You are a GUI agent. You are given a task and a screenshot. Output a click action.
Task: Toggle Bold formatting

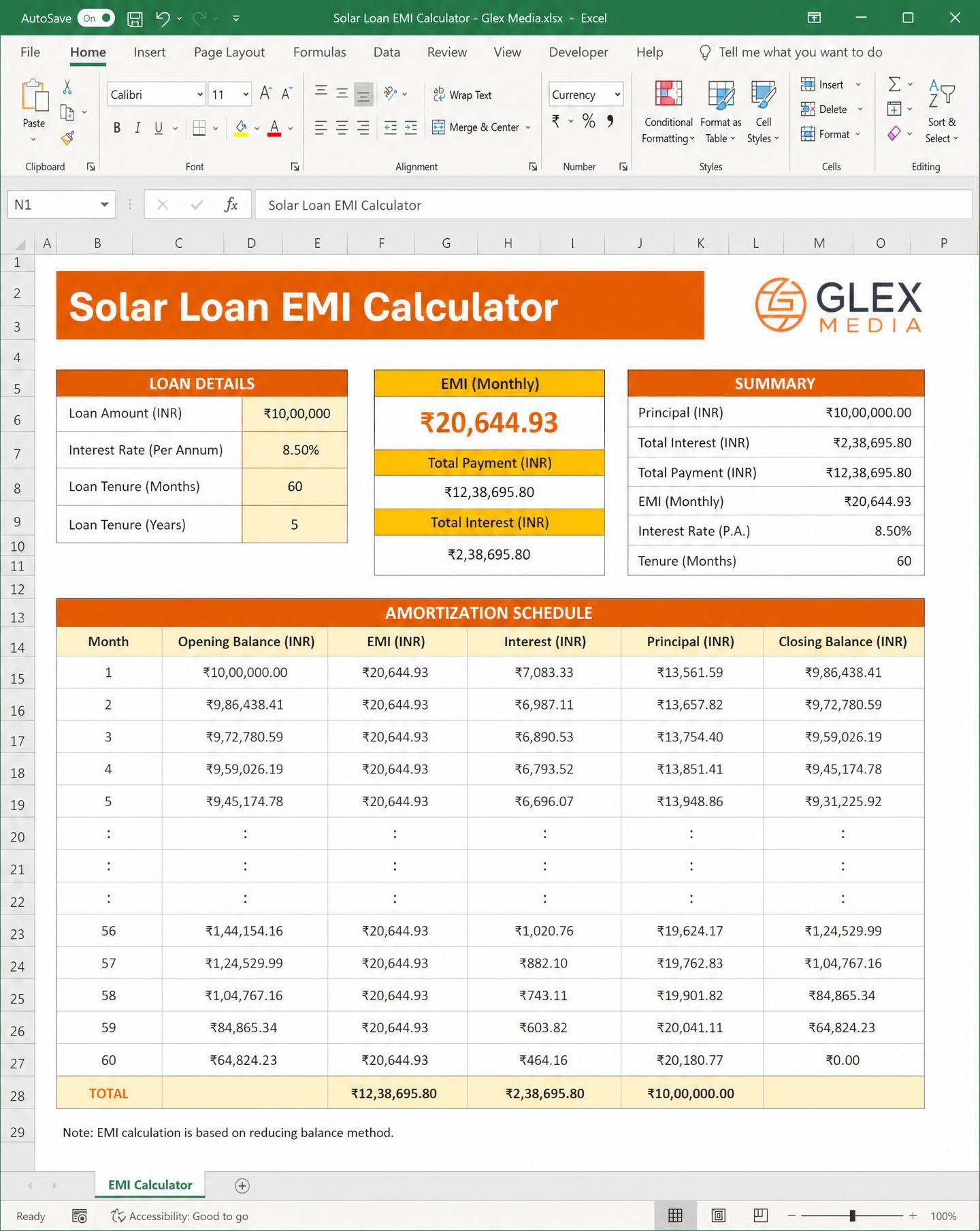point(117,127)
